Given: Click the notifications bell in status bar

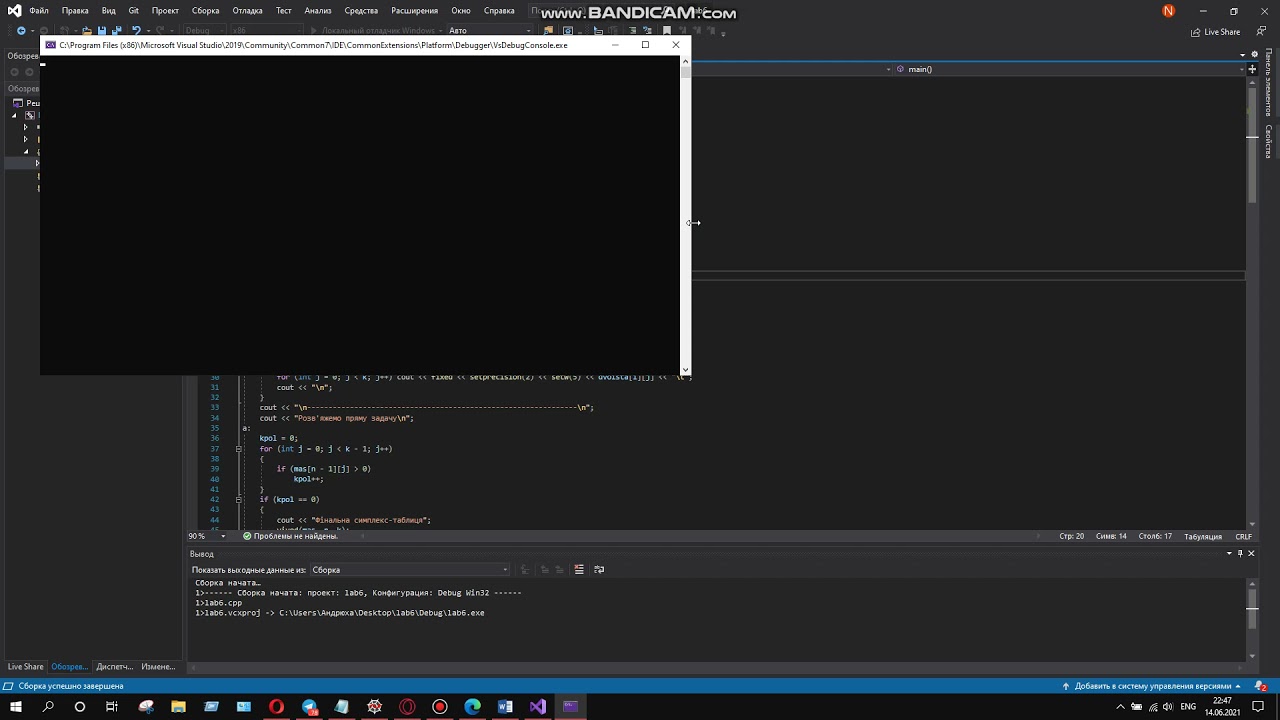Looking at the screenshot, I should pyautogui.click(x=1258, y=687).
